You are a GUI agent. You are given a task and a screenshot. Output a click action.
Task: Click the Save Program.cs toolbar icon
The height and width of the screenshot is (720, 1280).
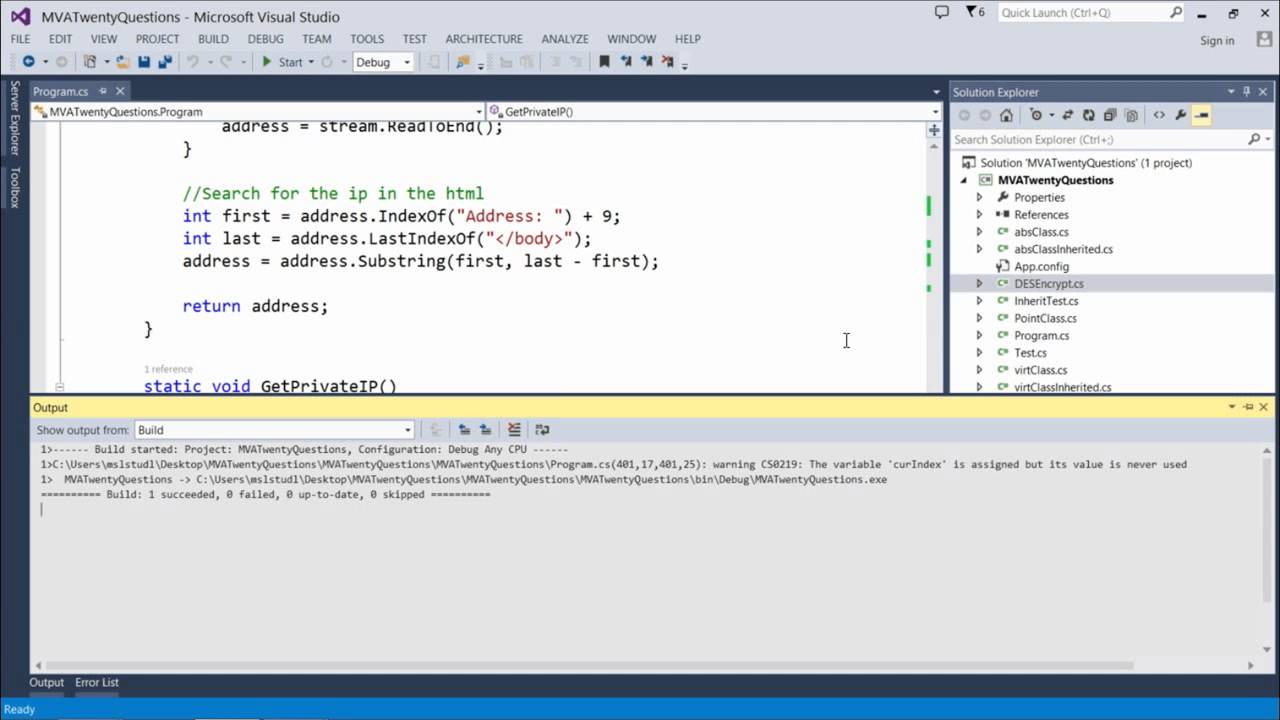click(x=144, y=62)
